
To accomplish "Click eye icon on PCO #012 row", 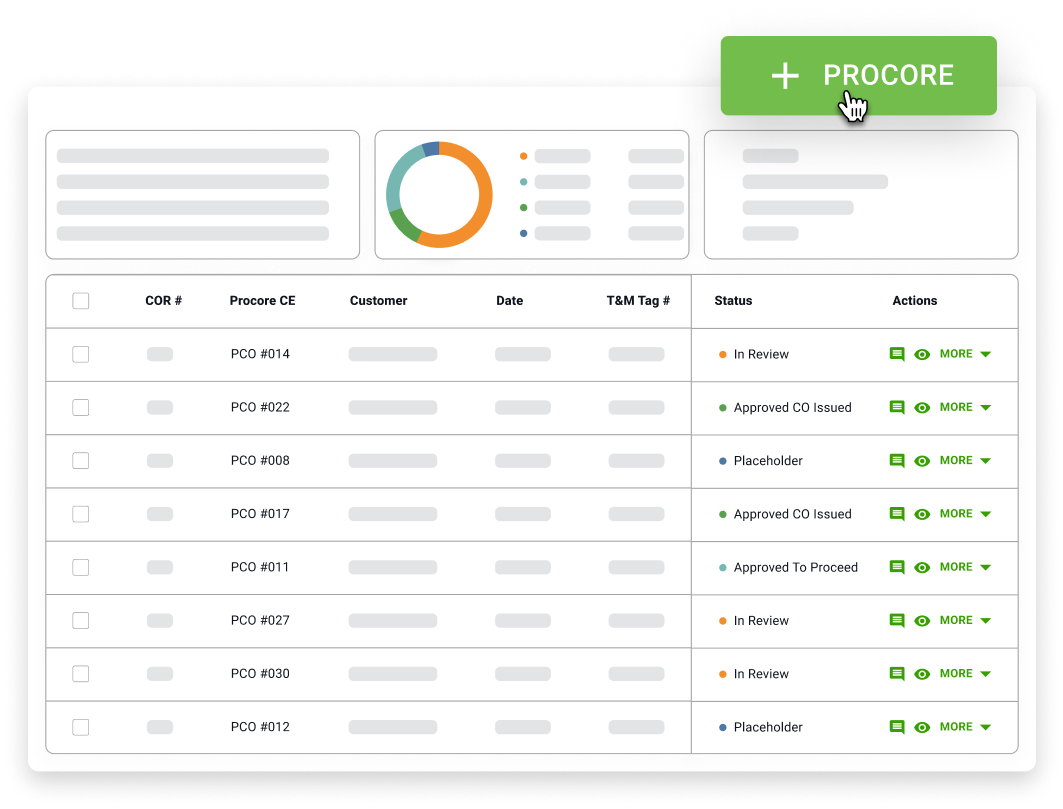I will pos(922,727).
